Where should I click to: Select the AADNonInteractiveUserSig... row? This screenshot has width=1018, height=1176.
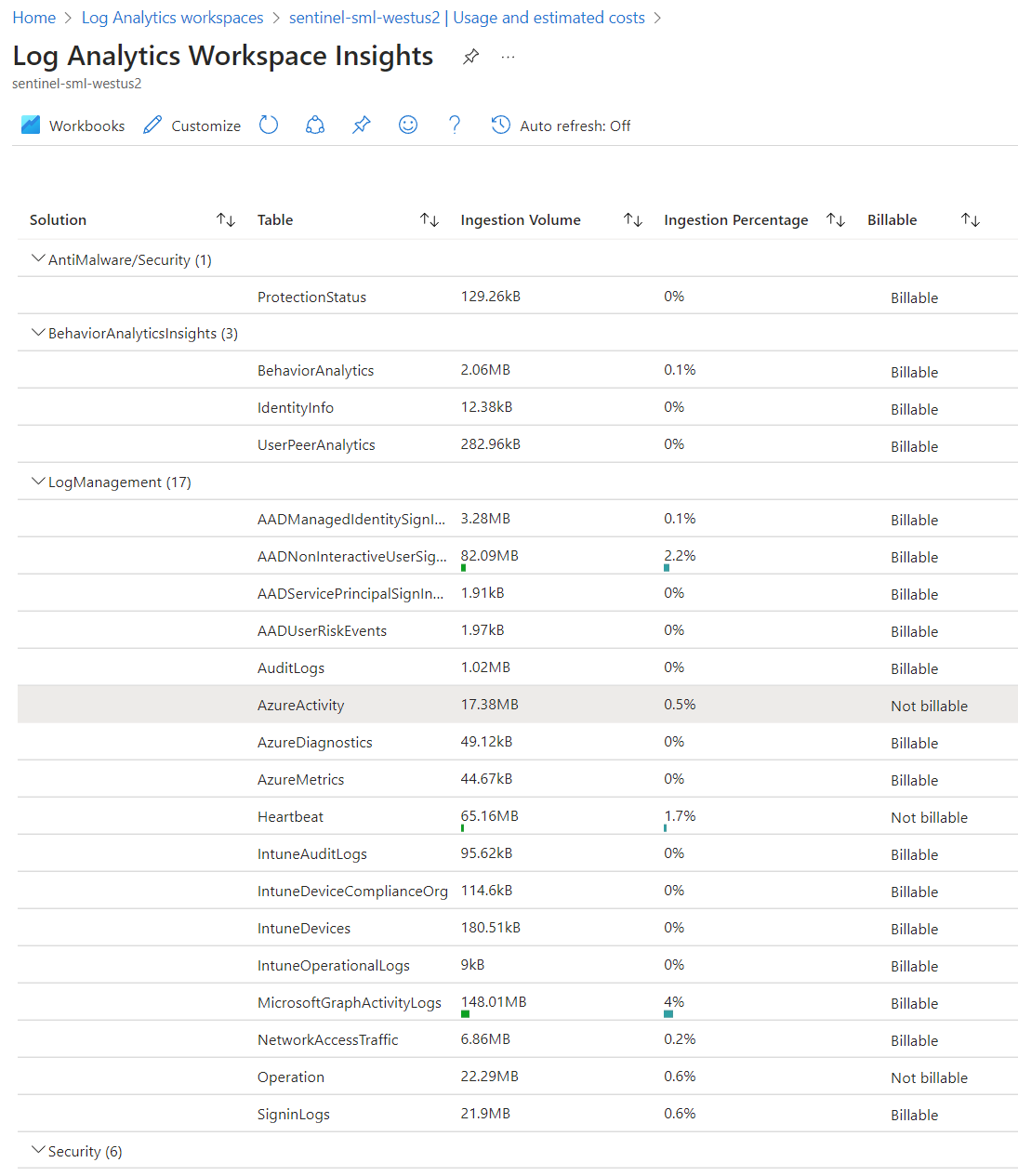click(518, 556)
